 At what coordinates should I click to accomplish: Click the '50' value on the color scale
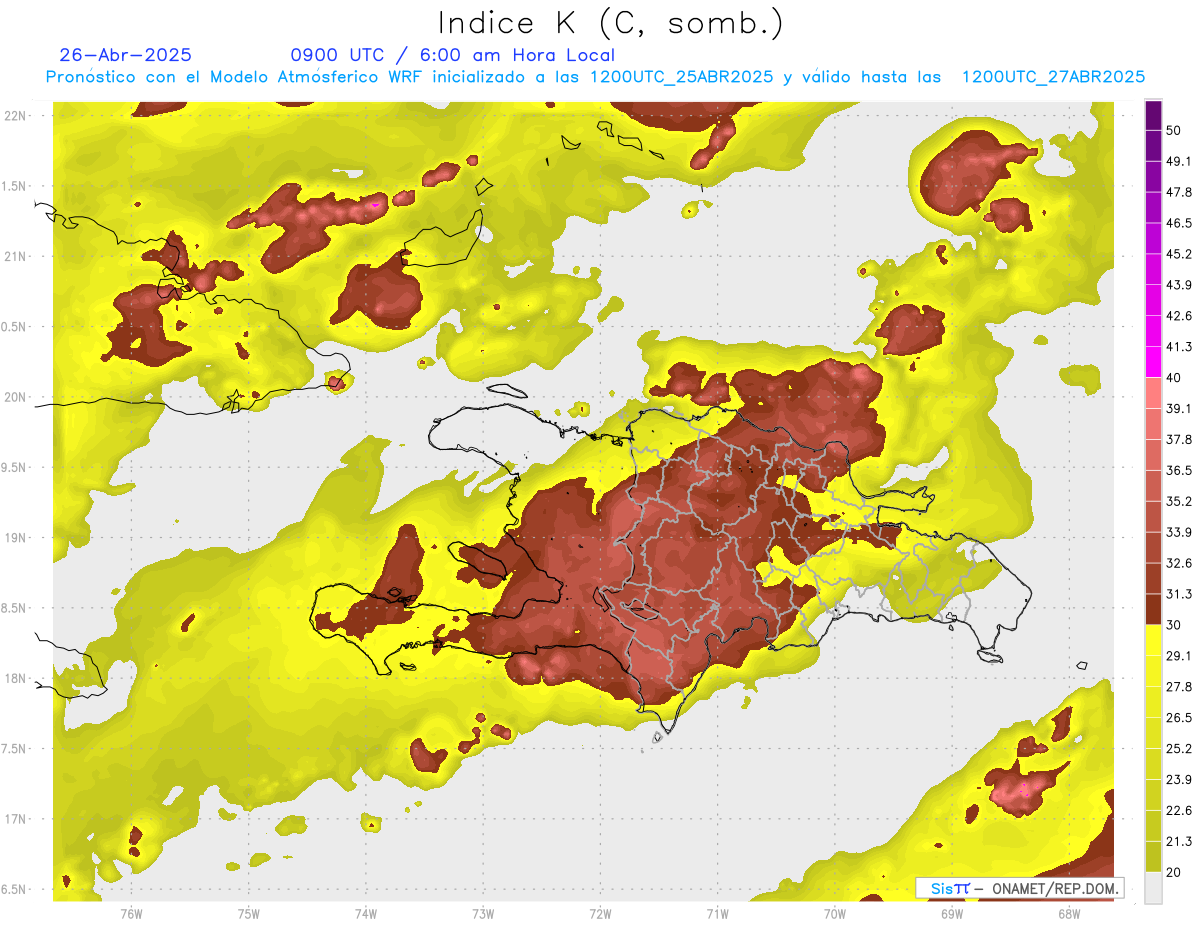[1175, 130]
